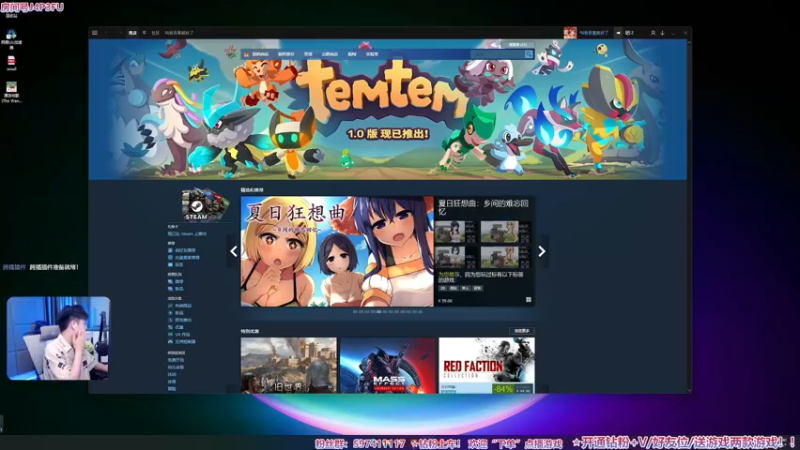Click the Windows platform icon in featured card
This screenshot has width=800, height=450.
click(x=529, y=300)
